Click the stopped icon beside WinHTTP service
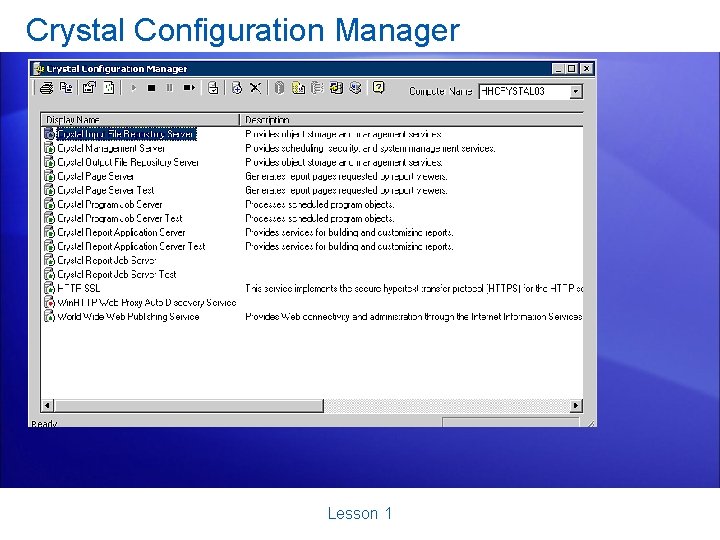This screenshot has width=720, height=540. point(50,303)
